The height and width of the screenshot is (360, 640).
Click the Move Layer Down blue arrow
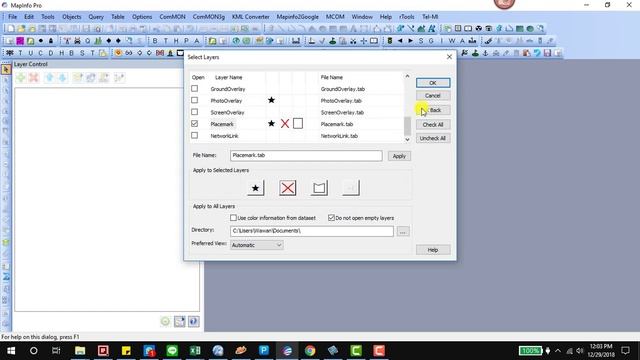coord(62,78)
